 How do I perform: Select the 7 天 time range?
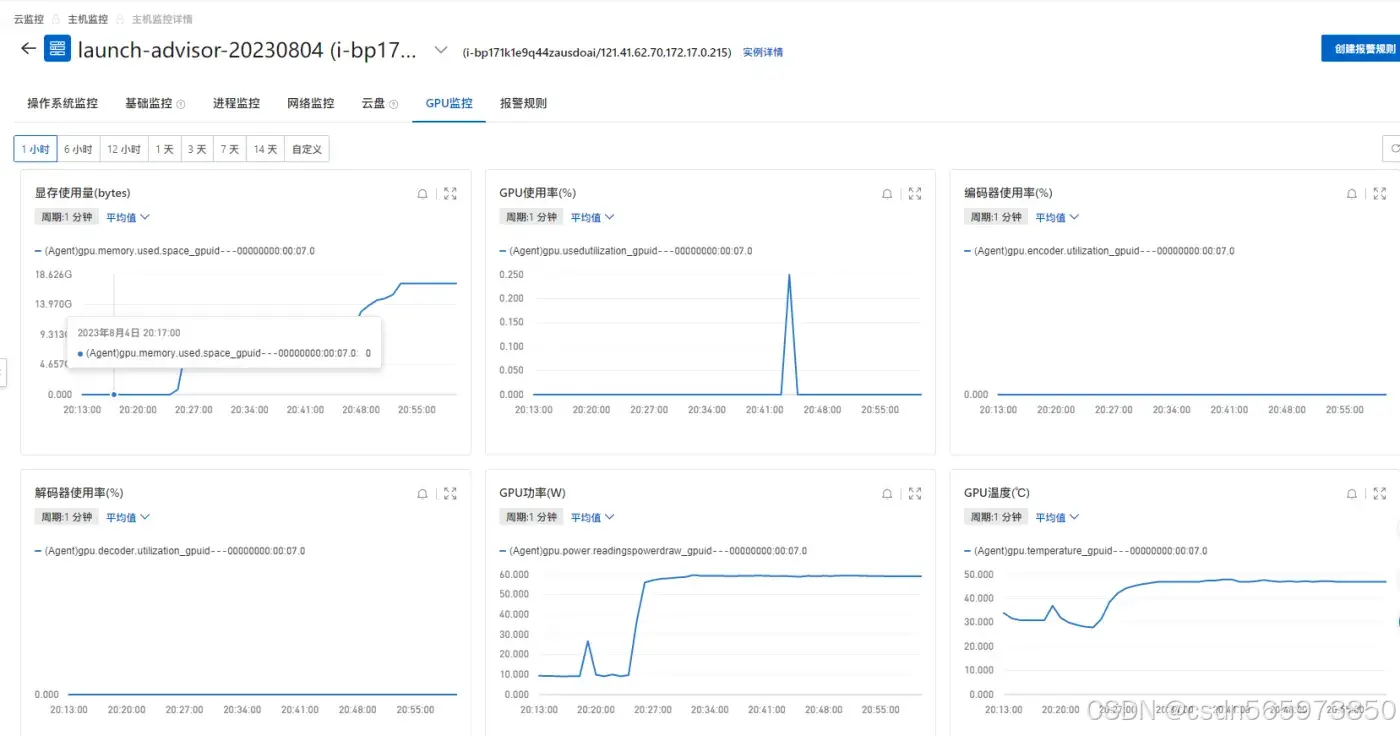pyautogui.click(x=230, y=150)
